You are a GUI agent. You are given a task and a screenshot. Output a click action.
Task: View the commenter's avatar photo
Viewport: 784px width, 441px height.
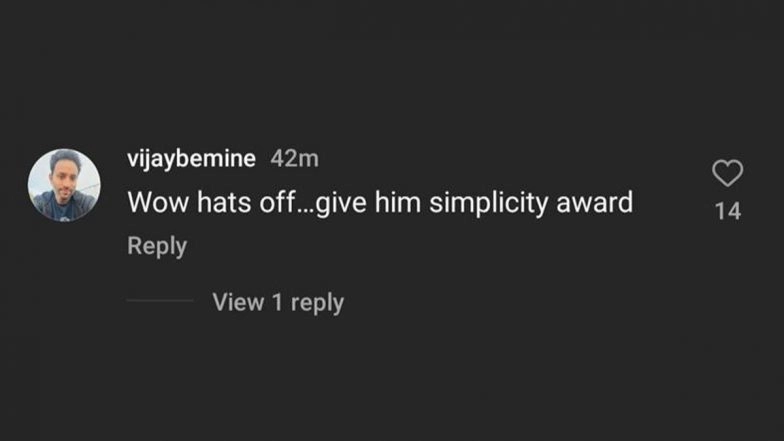pos(64,185)
